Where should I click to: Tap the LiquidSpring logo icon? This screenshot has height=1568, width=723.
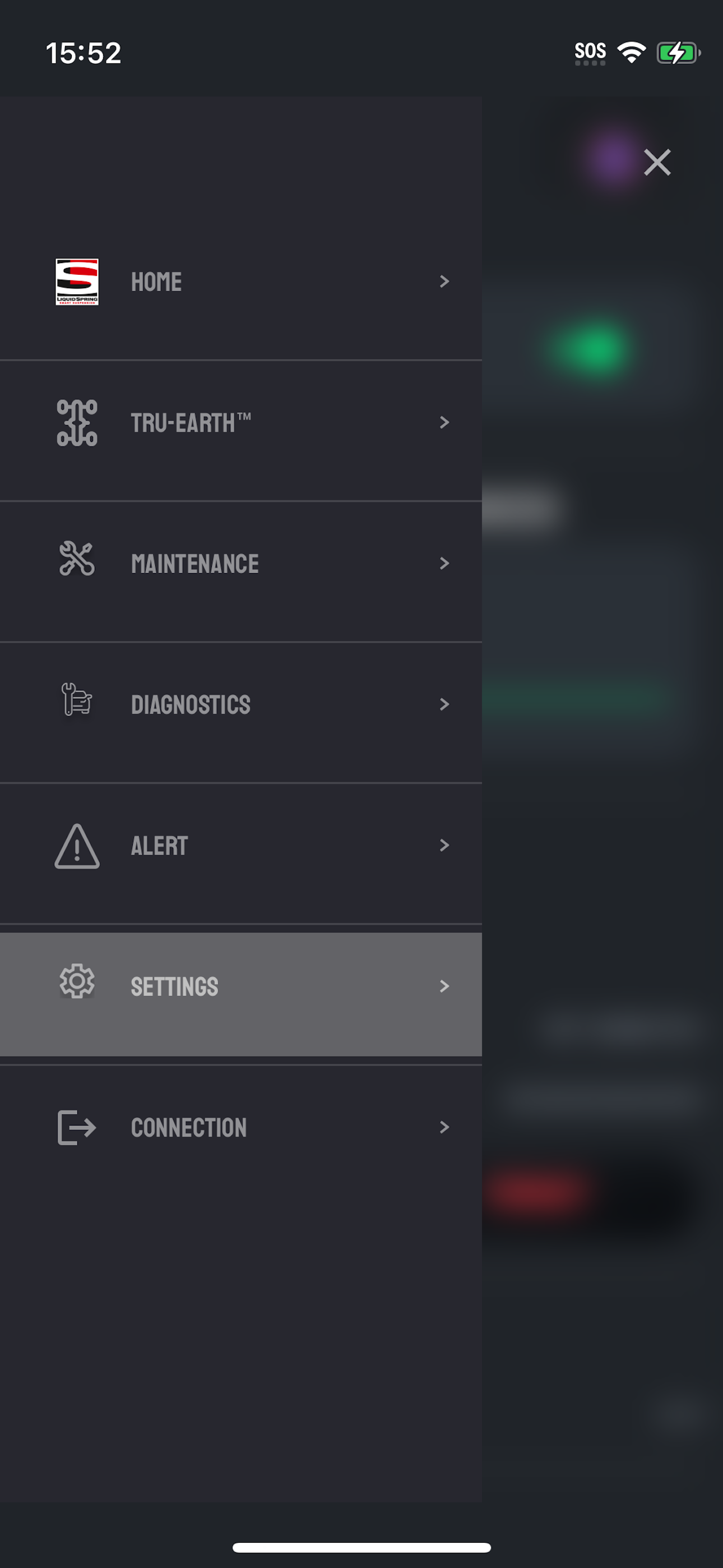pyautogui.click(x=77, y=282)
